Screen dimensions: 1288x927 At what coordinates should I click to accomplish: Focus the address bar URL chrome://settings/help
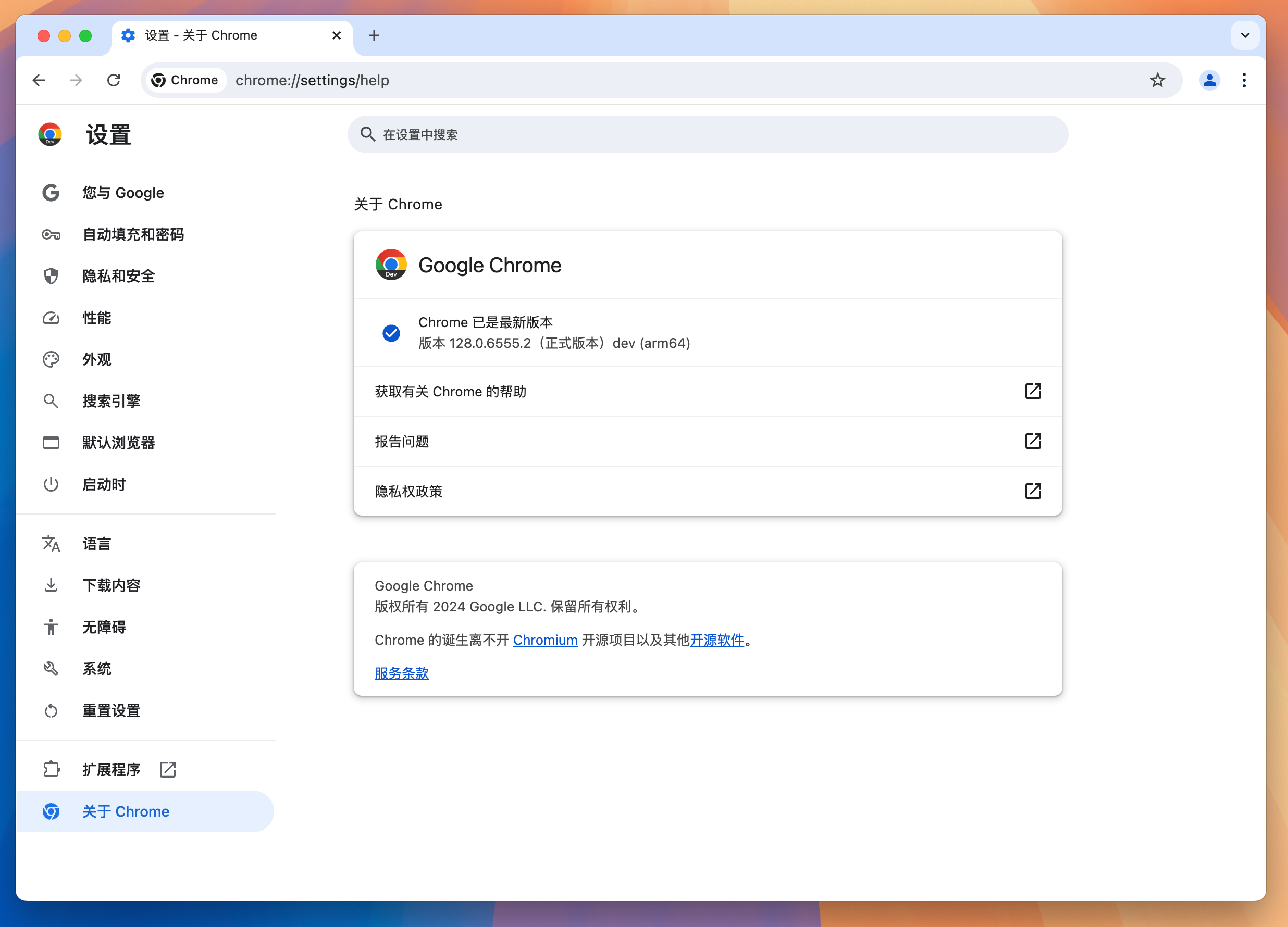[312, 80]
